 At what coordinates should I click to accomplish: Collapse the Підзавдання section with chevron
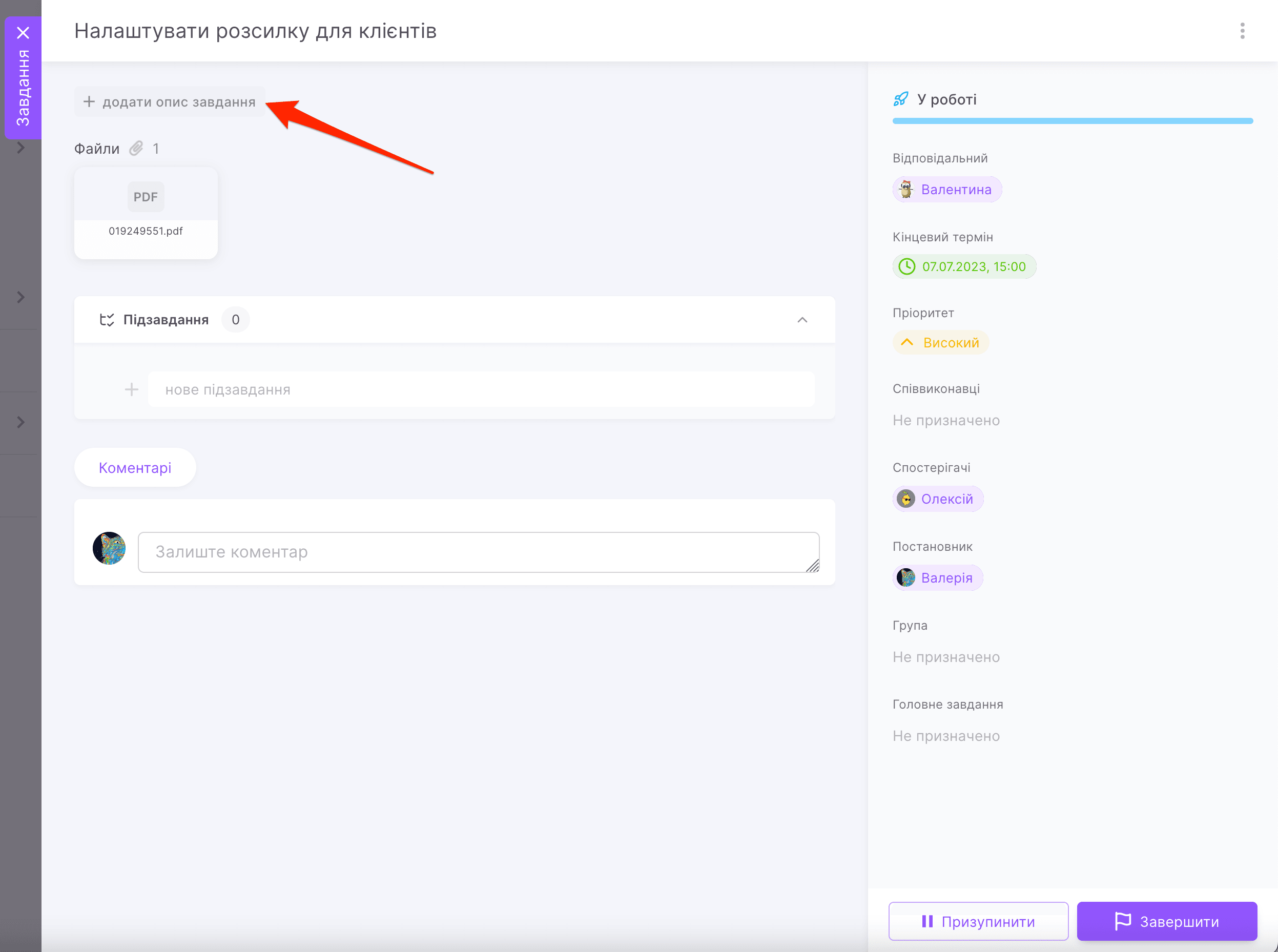[x=802, y=320]
